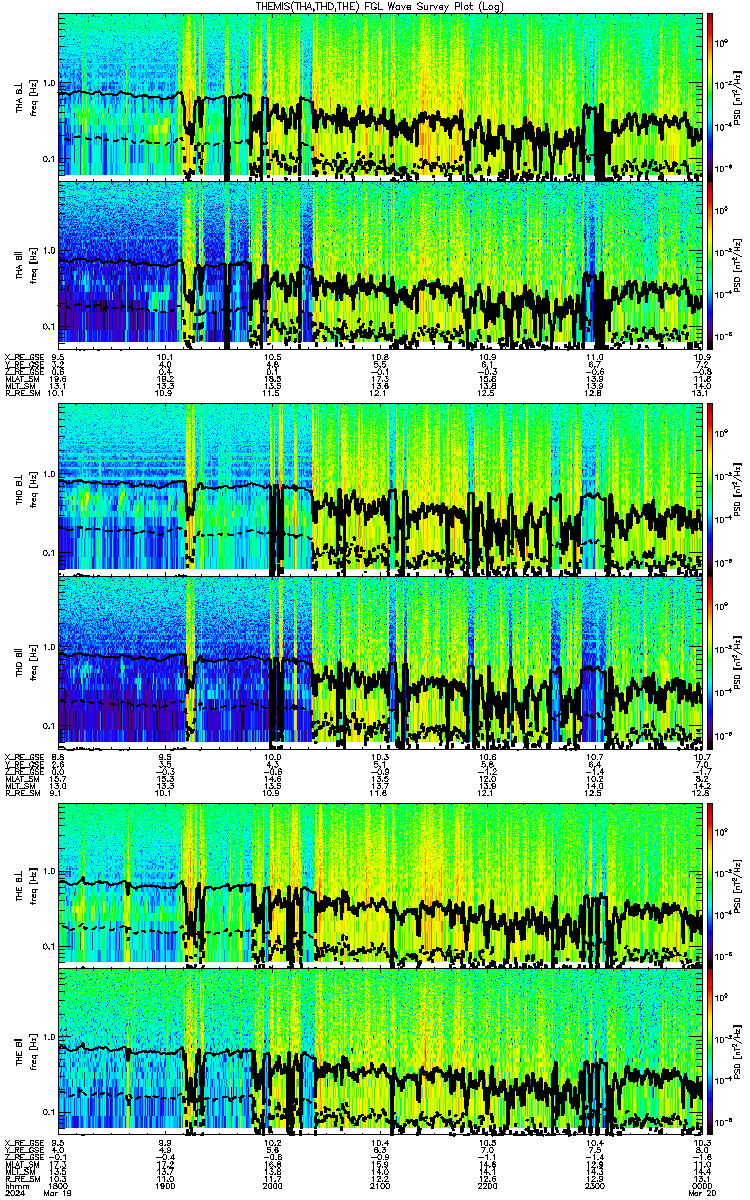Click the "1900" time tick label
Viewport: 750px width, 1200px height.
tap(166, 1185)
